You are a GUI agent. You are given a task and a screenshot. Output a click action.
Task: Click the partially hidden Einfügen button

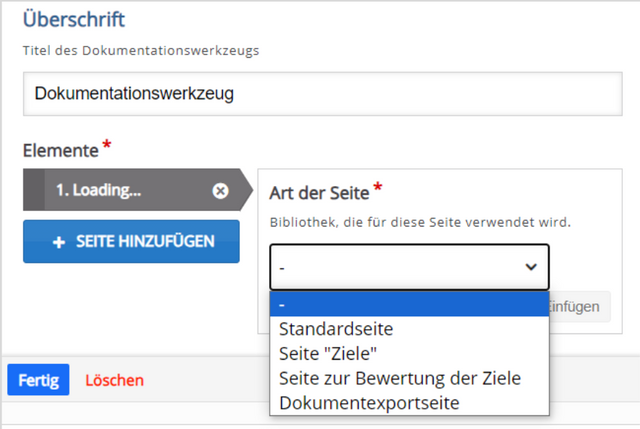(580, 307)
